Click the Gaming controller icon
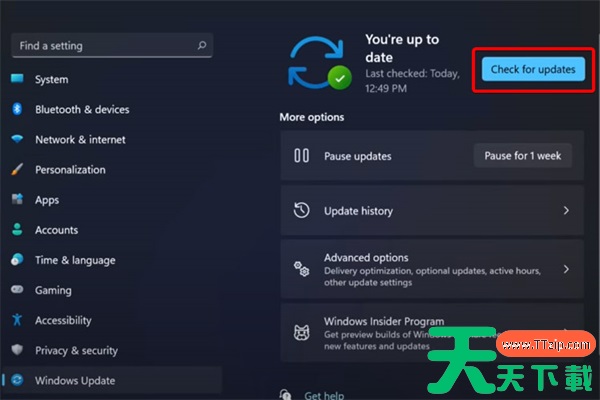This screenshot has width=600, height=400. tap(17, 289)
